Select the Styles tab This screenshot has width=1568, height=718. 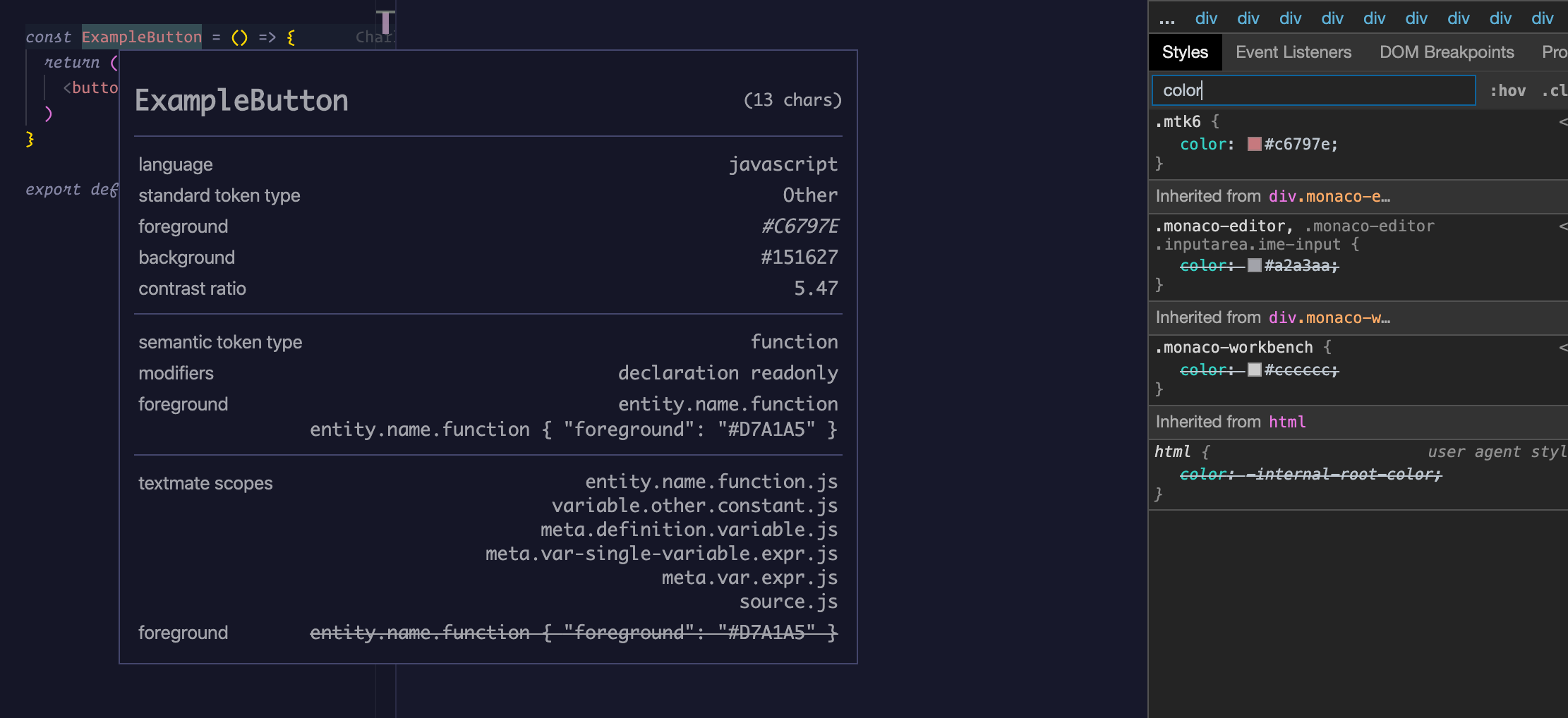1185,51
